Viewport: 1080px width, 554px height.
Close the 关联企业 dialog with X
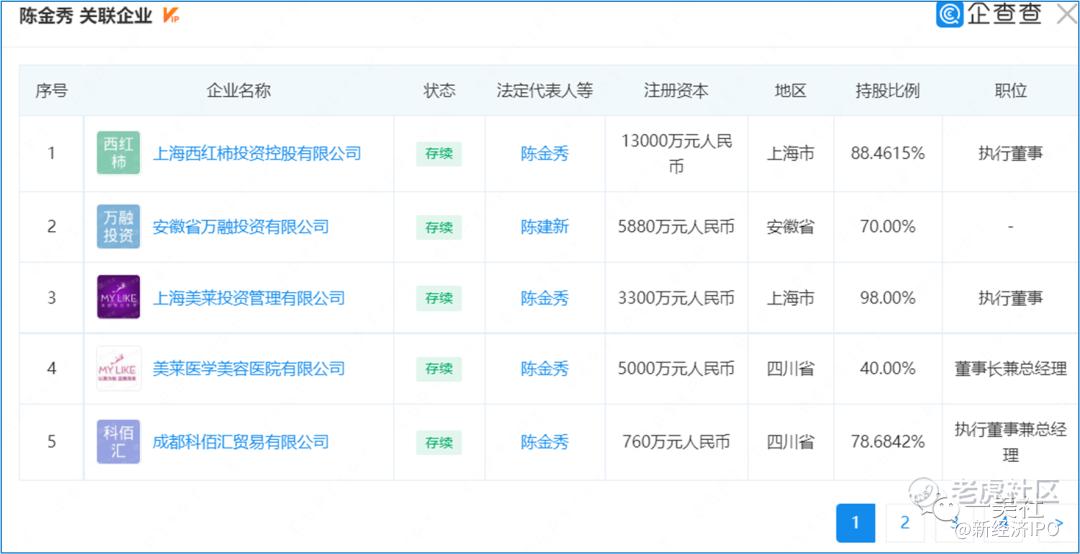coord(1066,15)
